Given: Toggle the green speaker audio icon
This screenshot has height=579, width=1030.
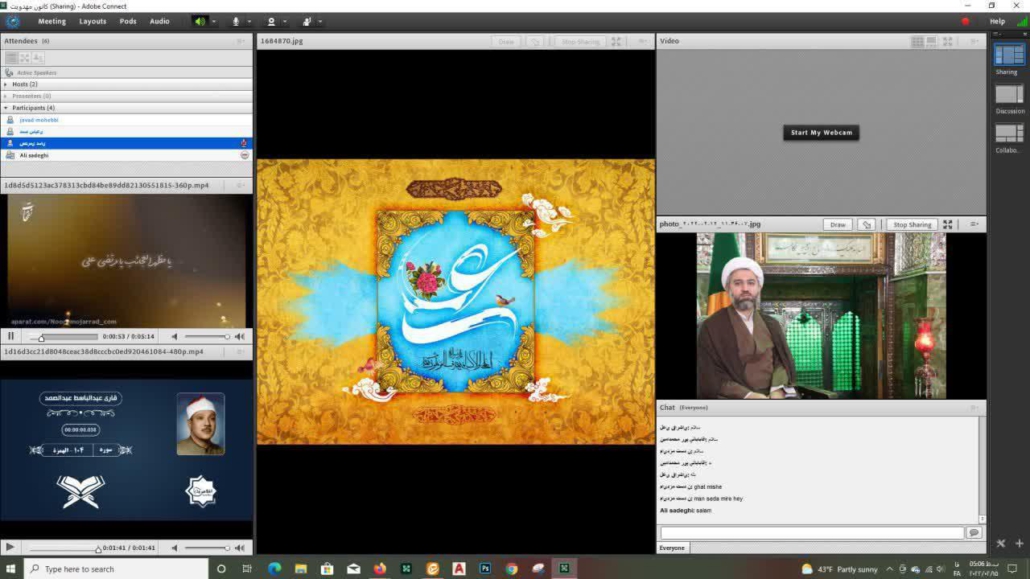Looking at the screenshot, I should tap(200, 21).
